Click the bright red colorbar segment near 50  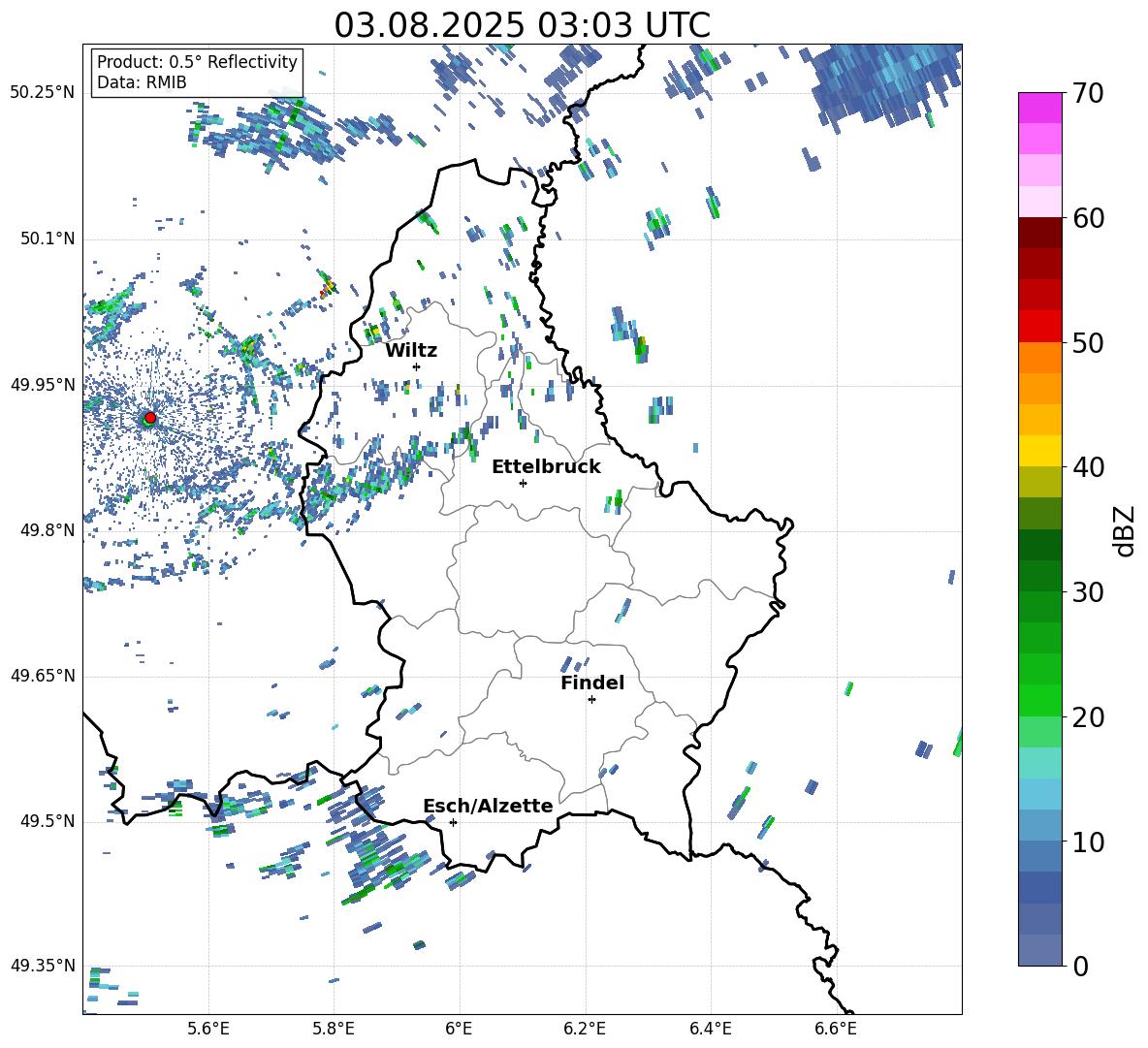click(x=1039, y=327)
